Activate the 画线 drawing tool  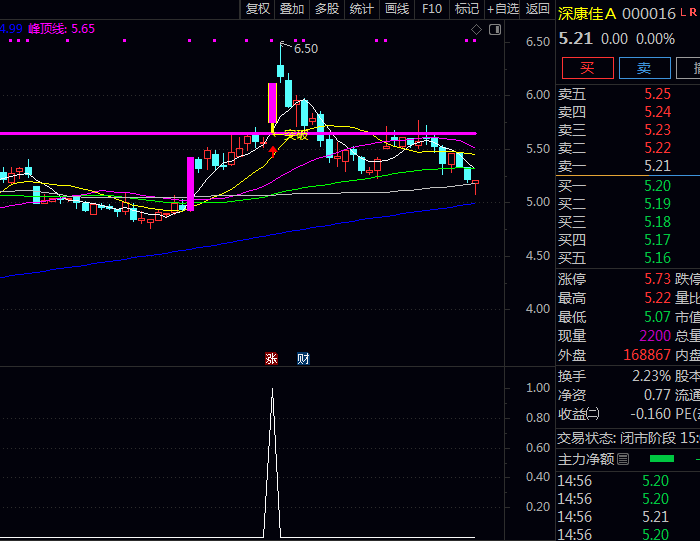point(396,9)
